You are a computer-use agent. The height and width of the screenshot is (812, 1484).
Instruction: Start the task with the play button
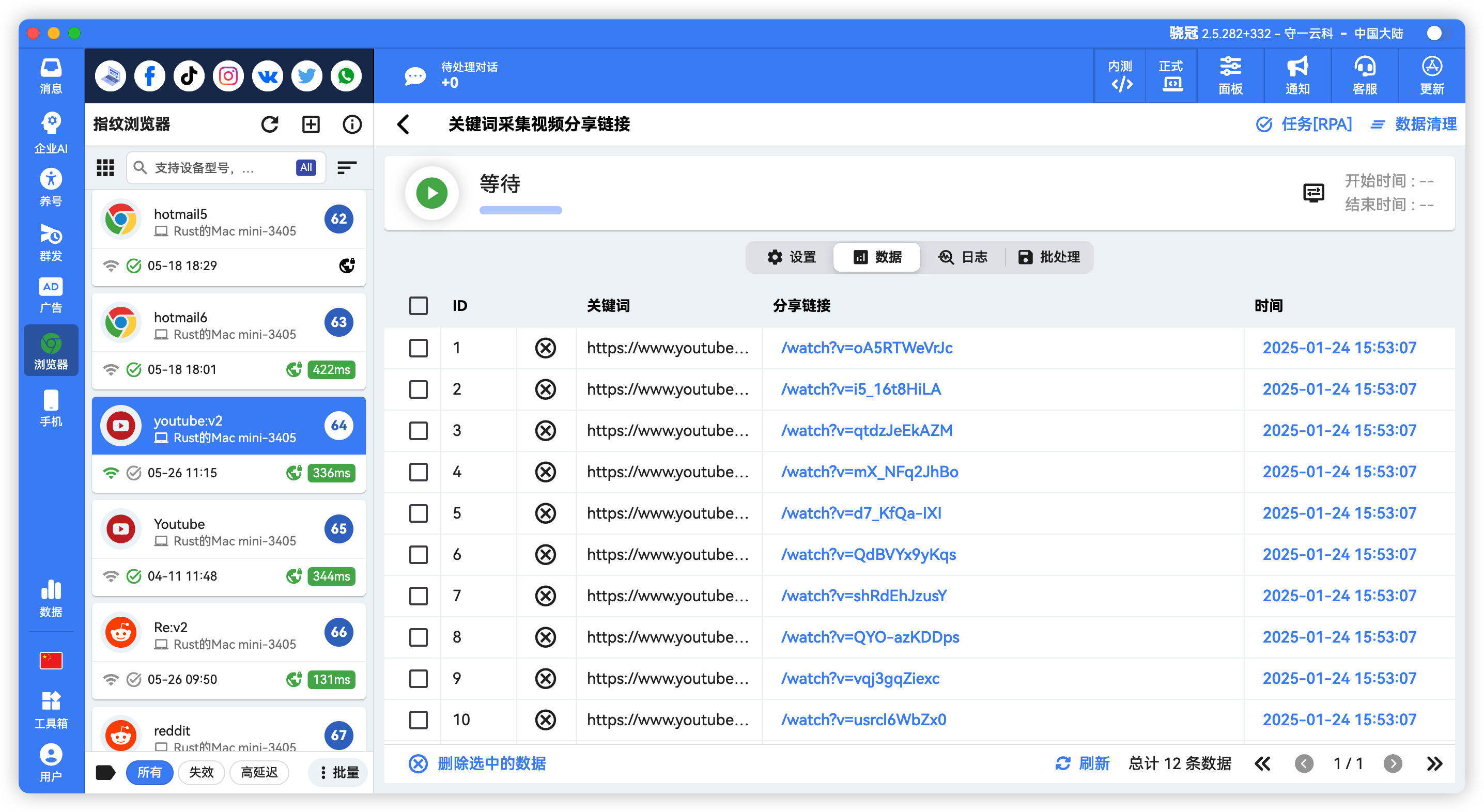431,193
